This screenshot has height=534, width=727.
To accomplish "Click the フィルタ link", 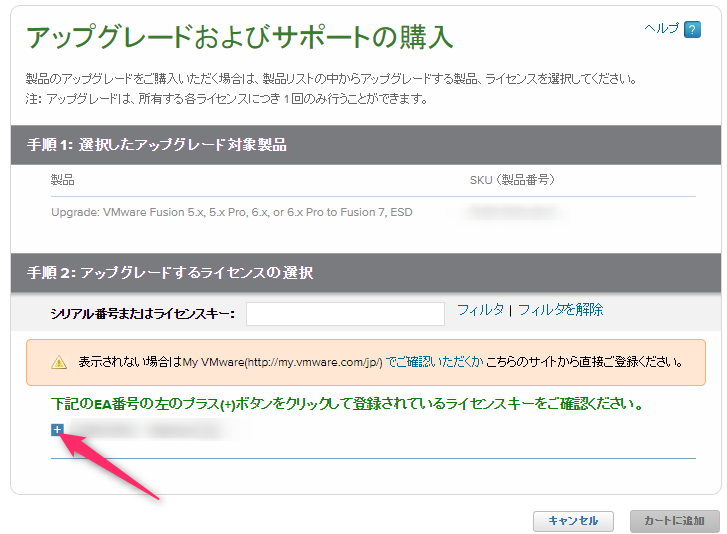I will [x=480, y=310].
